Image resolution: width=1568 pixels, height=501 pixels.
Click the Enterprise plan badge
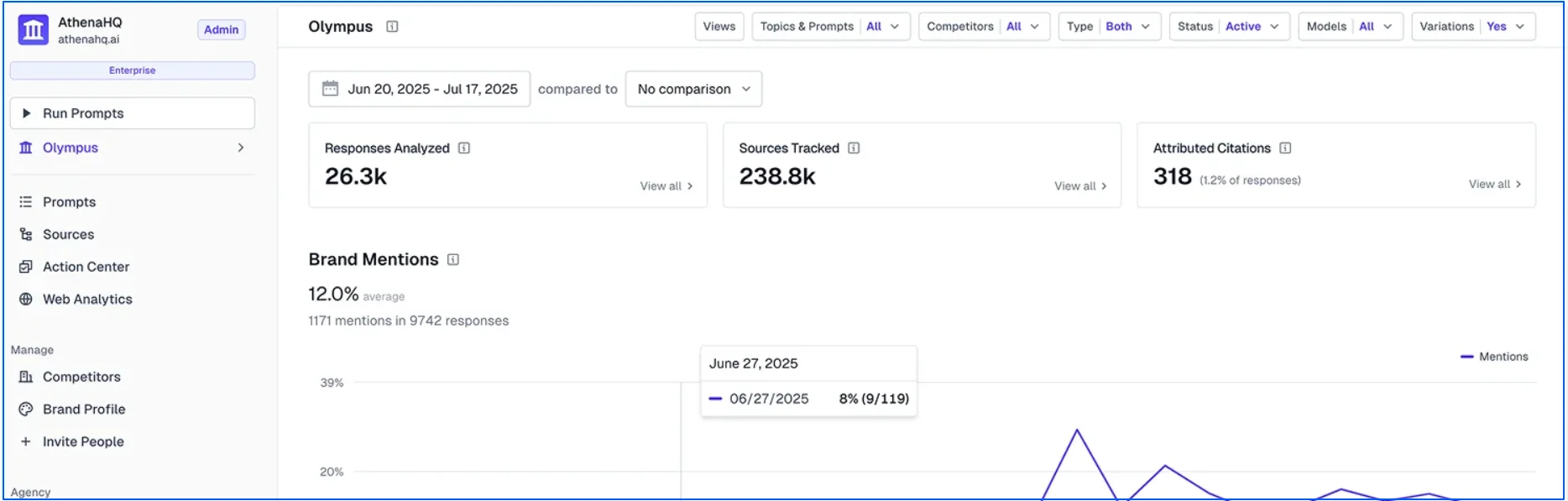(x=133, y=70)
